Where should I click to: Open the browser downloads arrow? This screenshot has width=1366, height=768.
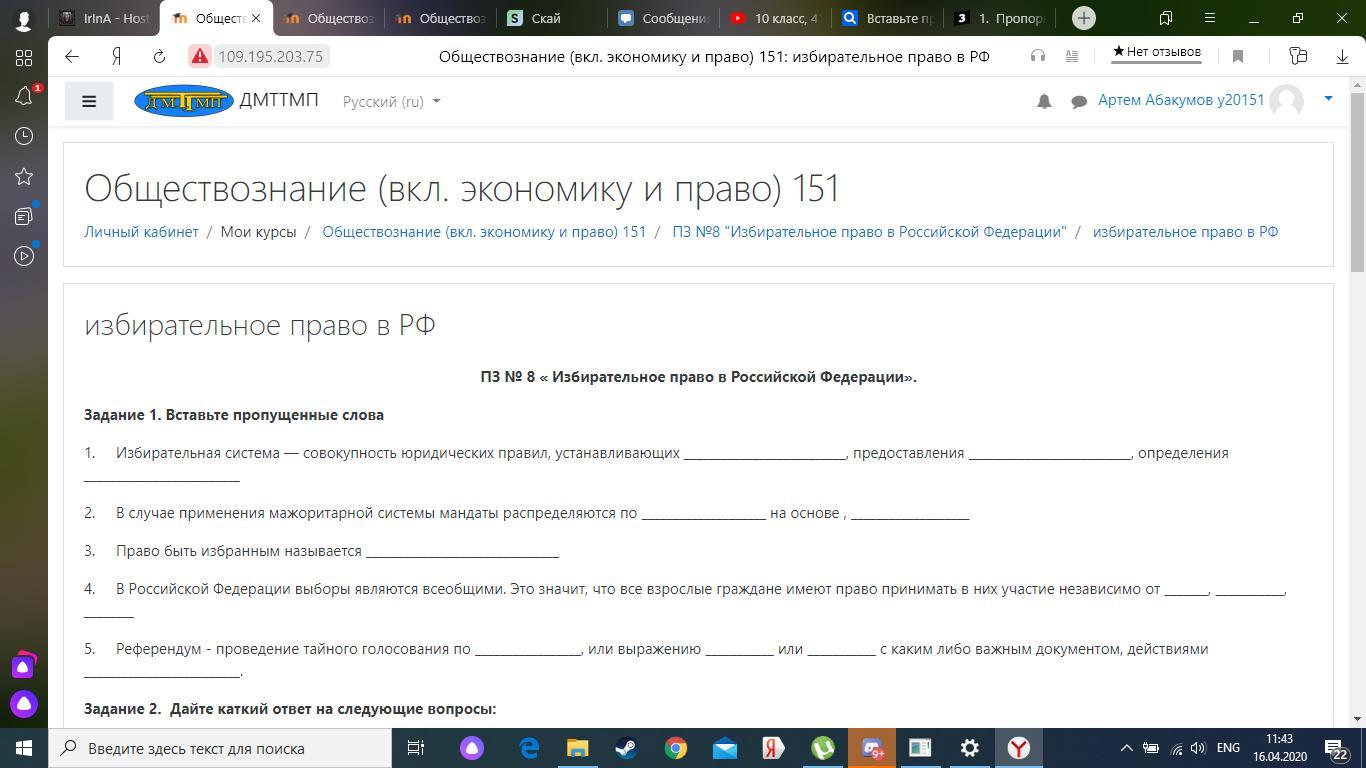1343,56
